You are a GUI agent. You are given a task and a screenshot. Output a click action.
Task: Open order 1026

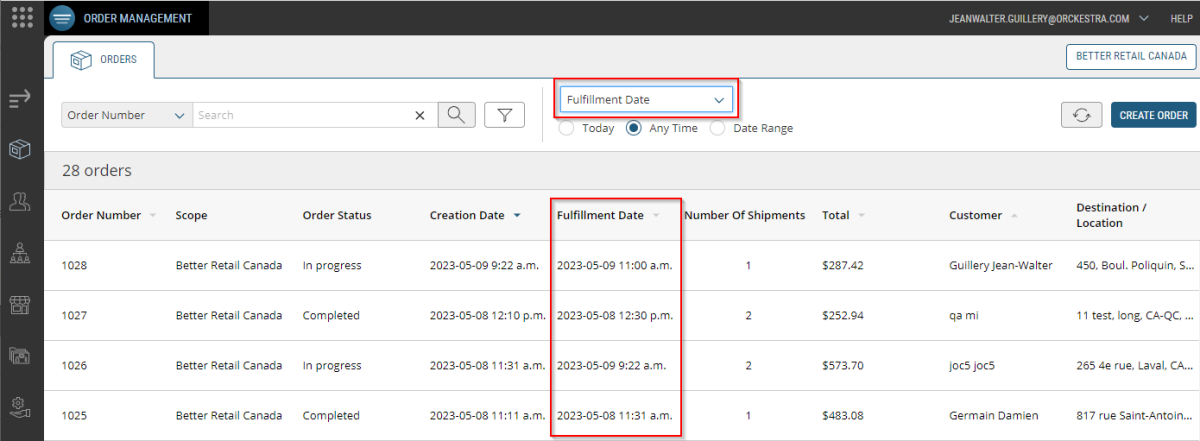pyautogui.click(x=74, y=365)
